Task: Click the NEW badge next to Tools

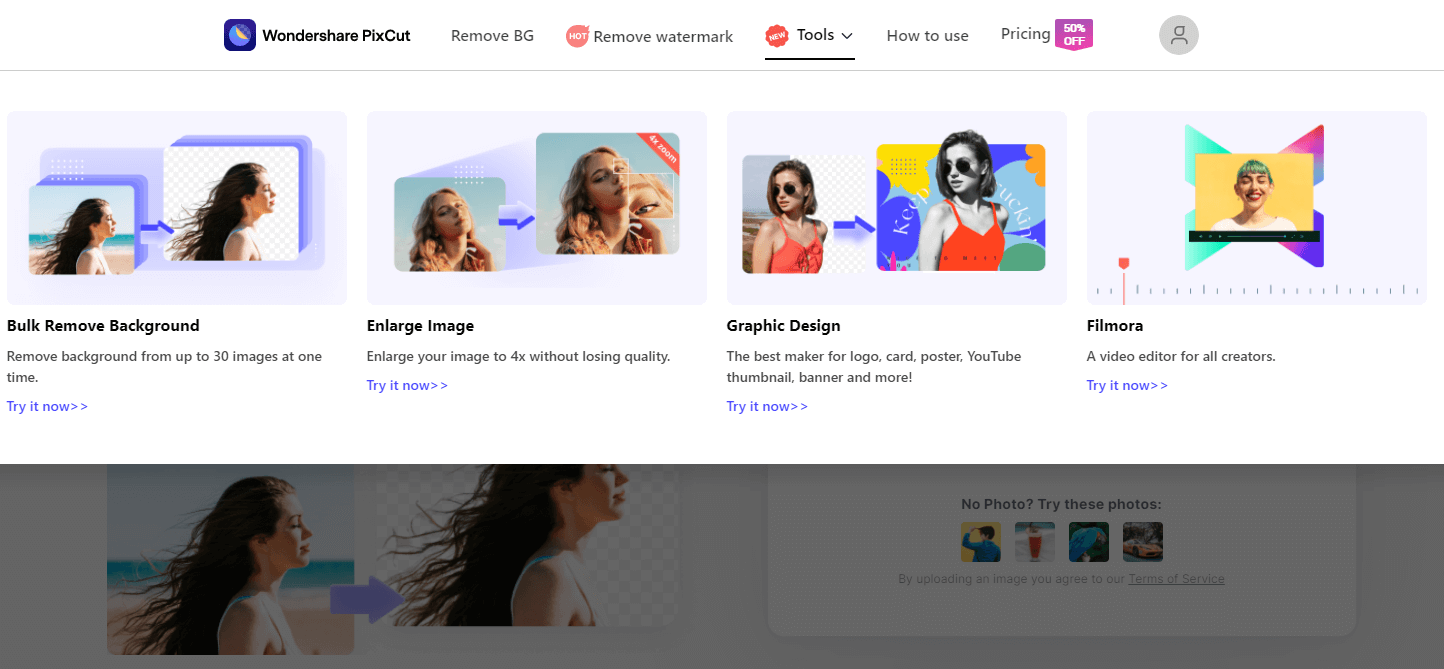Action: point(777,36)
